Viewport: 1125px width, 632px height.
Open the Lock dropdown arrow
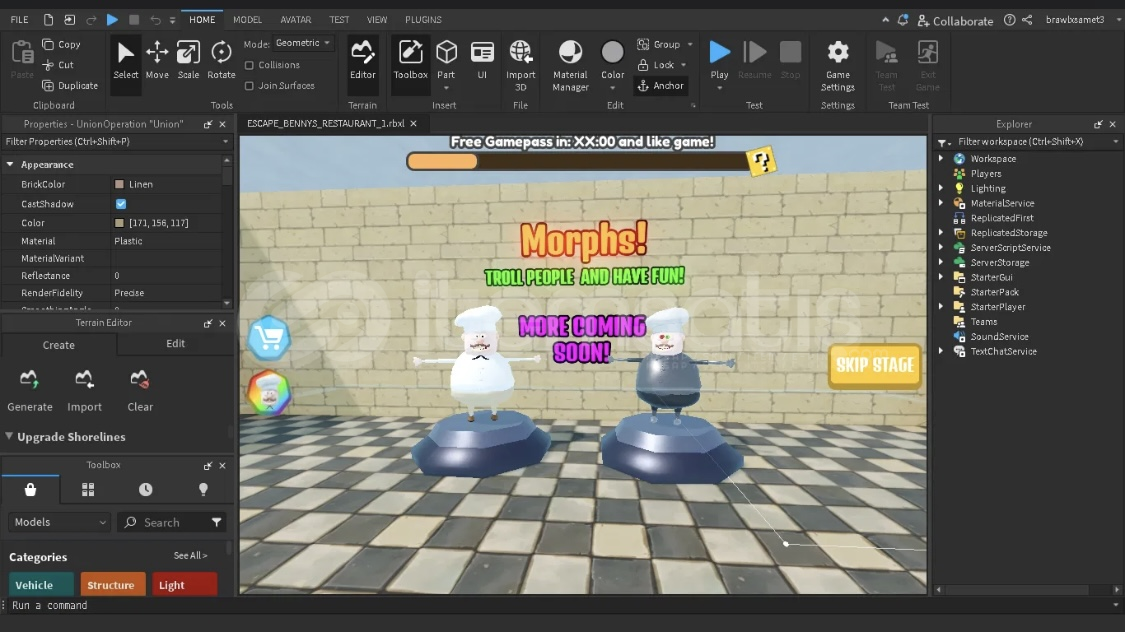click(683, 65)
